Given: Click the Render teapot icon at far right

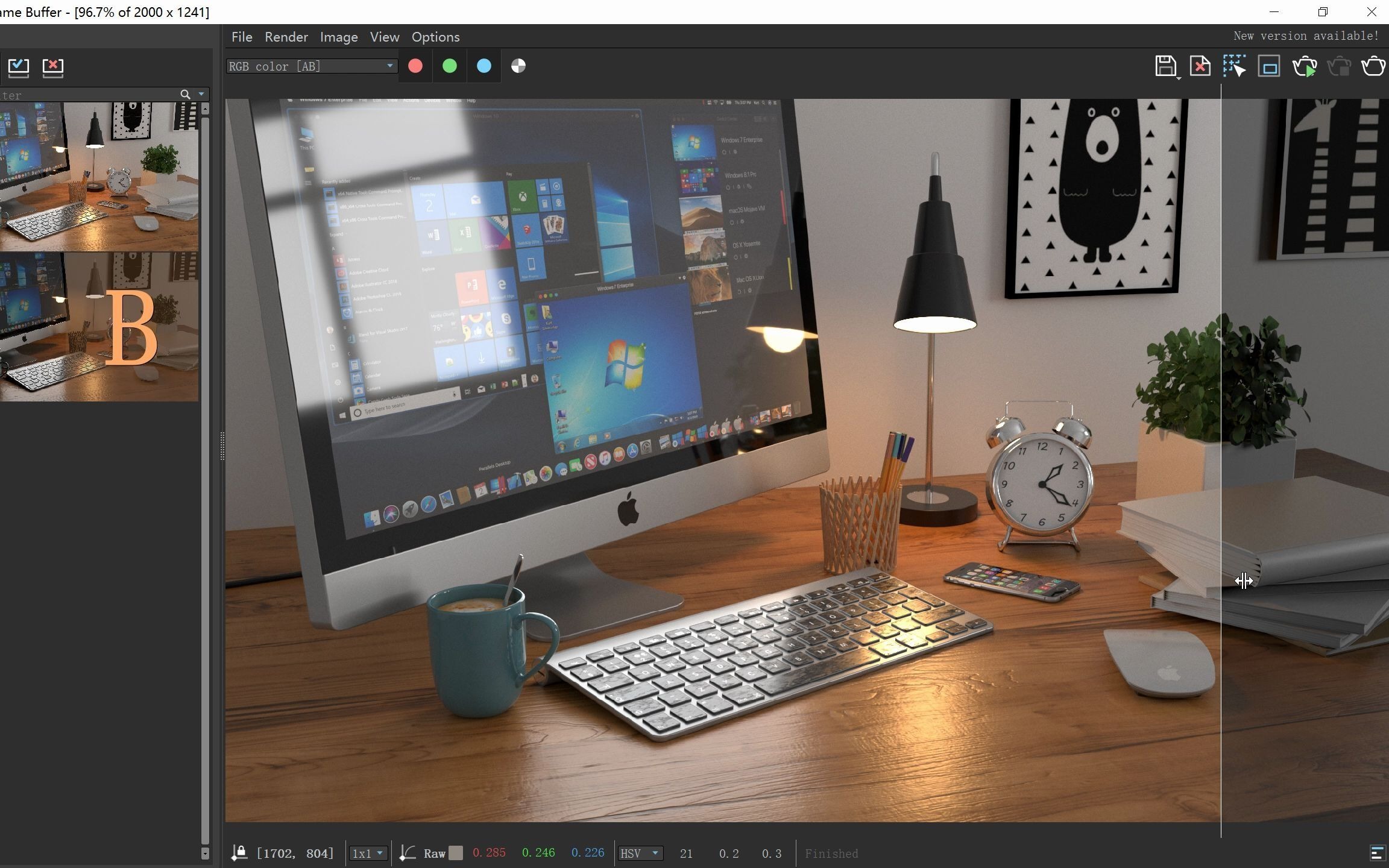Looking at the screenshot, I should coord(1373,66).
